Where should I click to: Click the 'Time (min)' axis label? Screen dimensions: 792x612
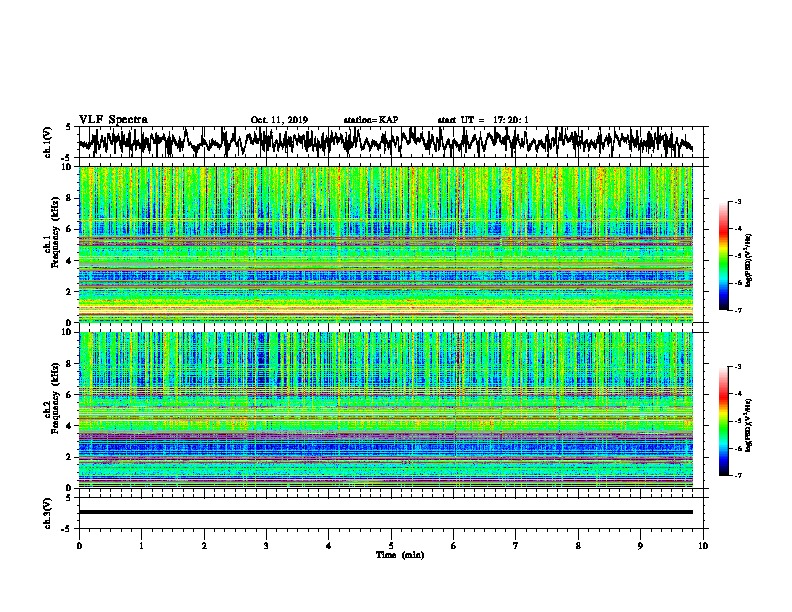(x=400, y=555)
